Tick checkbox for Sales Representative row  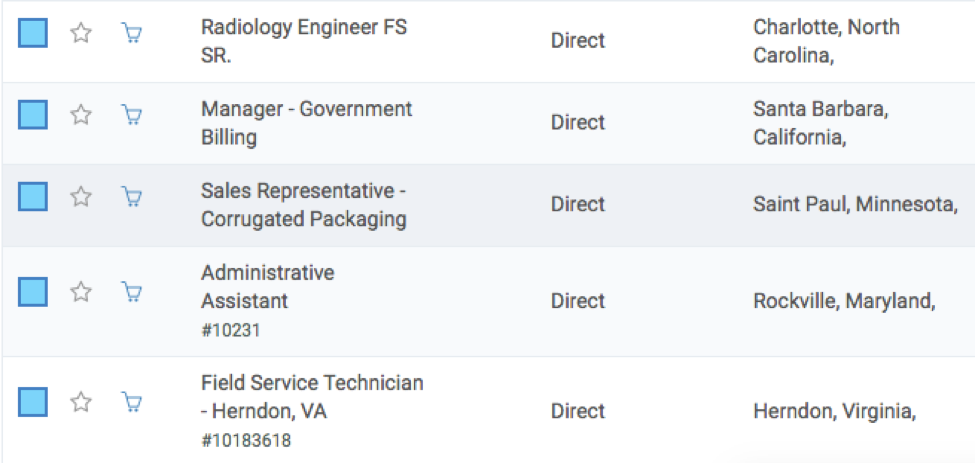[x=33, y=197]
